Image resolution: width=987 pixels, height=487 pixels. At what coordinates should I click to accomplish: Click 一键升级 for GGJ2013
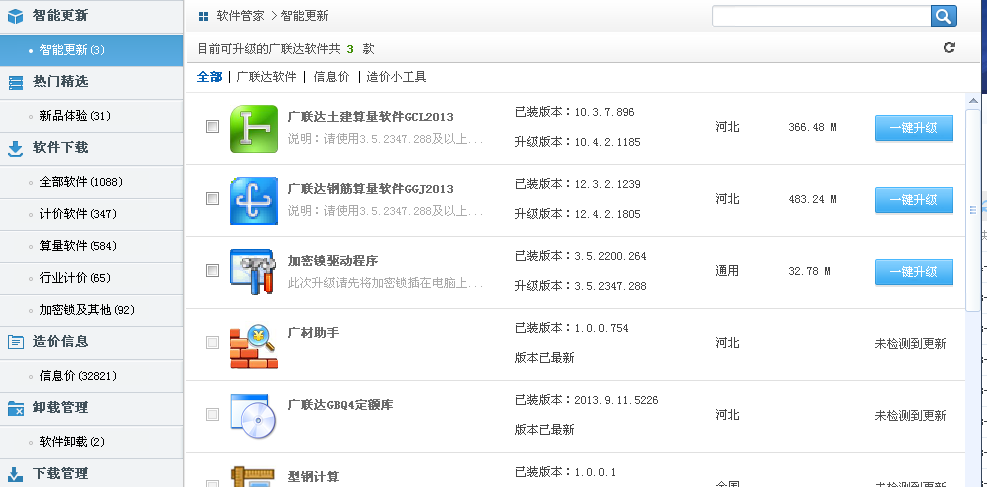(x=913, y=200)
